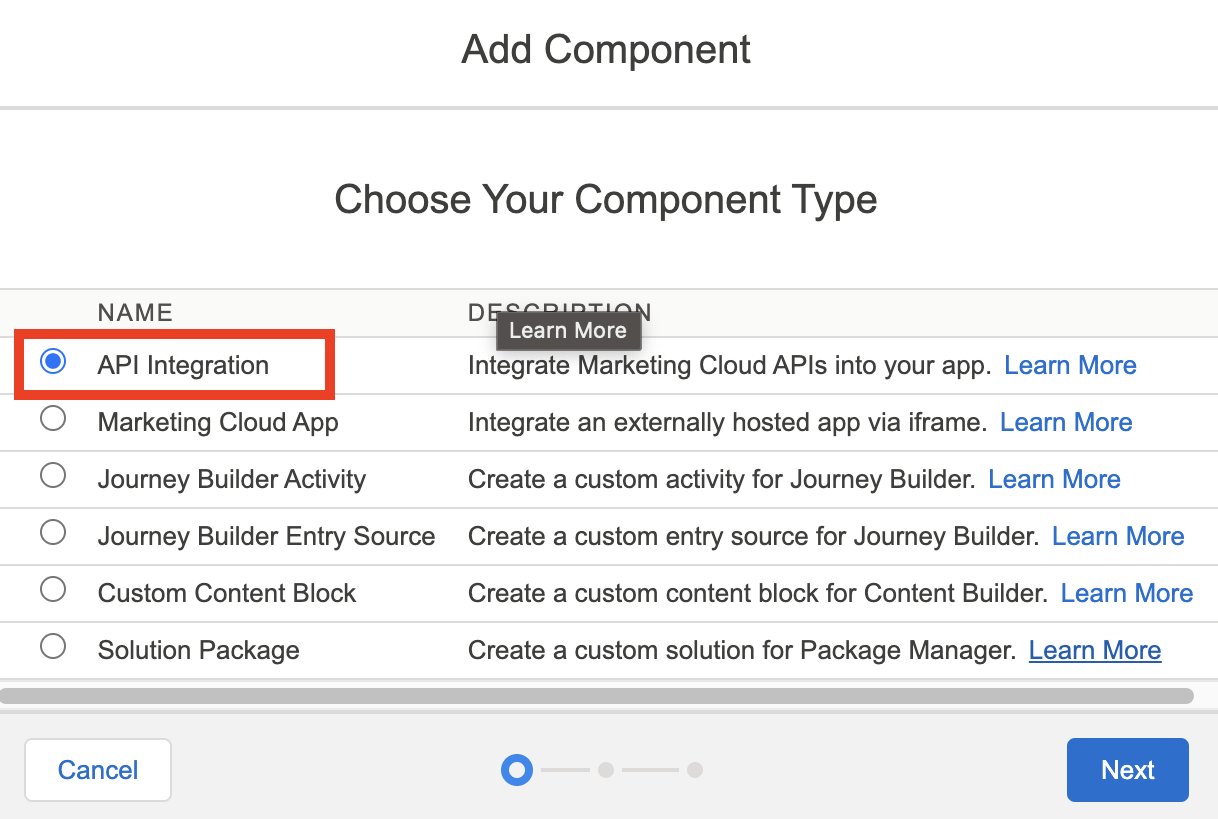
Task: Click the 'Journey Builder Entry Source' label text
Action: coord(266,536)
